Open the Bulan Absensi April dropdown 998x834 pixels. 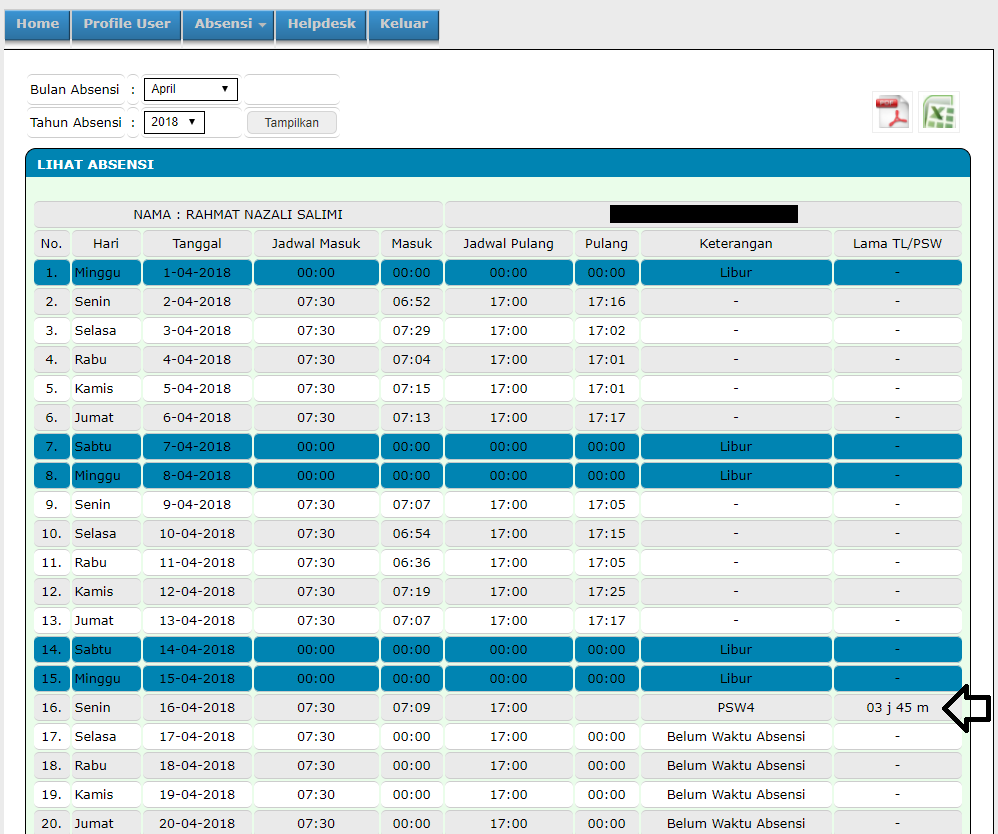coord(190,89)
